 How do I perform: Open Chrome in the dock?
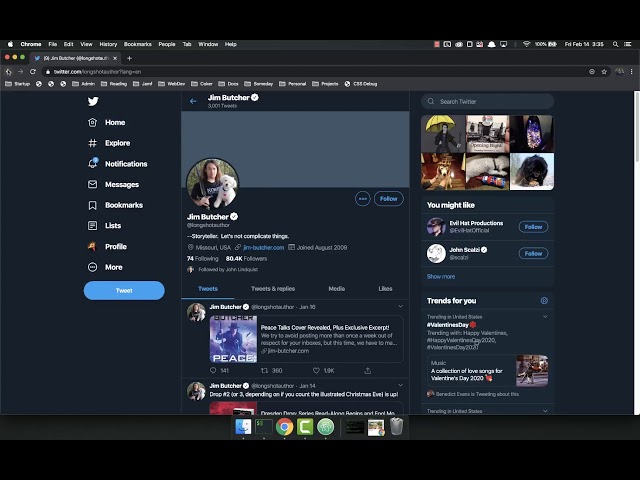[284, 427]
